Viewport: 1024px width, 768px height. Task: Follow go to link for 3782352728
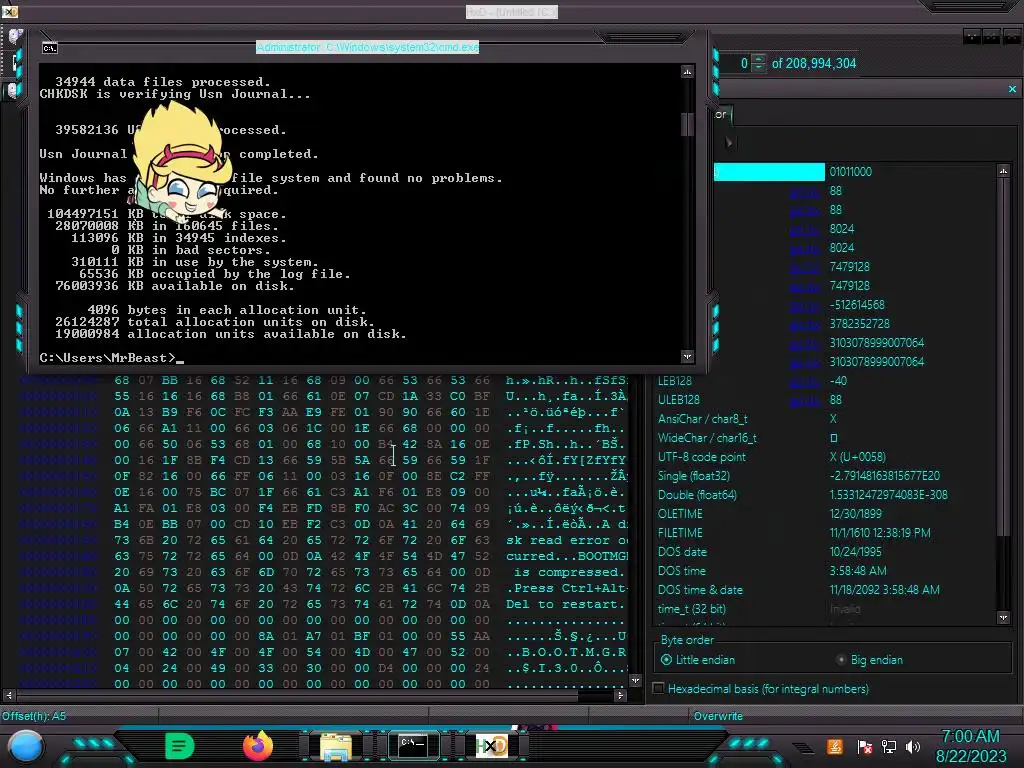coord(804,324)
